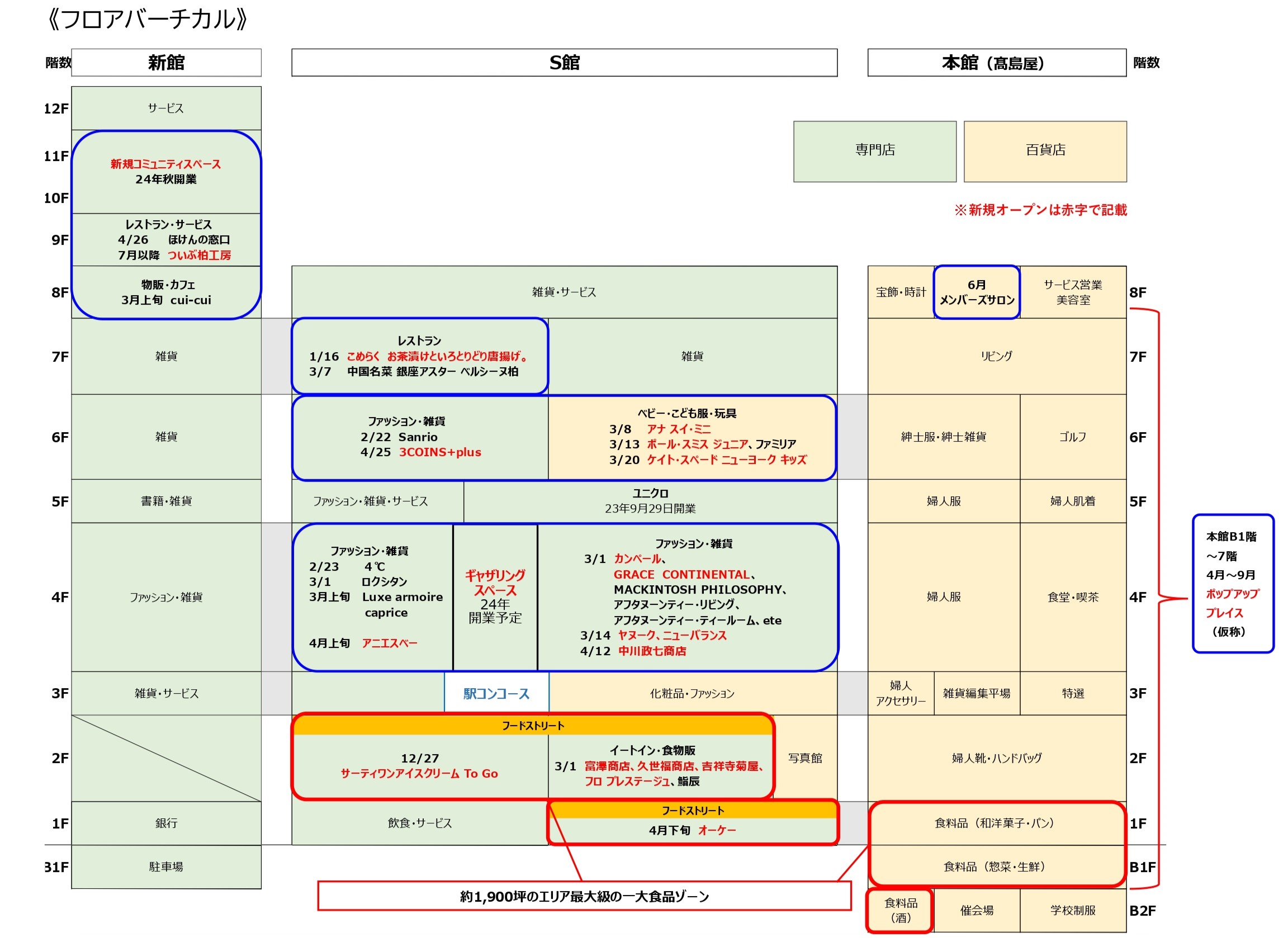Click the ロクシタン entry on 4F
This screenshot has width=1288, height=938.
[358, 582]
